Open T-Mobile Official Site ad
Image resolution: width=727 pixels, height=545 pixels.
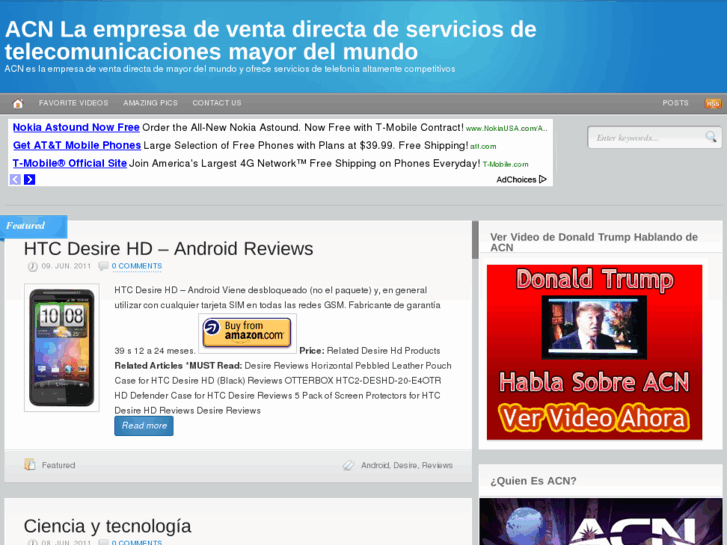[70, 163]
